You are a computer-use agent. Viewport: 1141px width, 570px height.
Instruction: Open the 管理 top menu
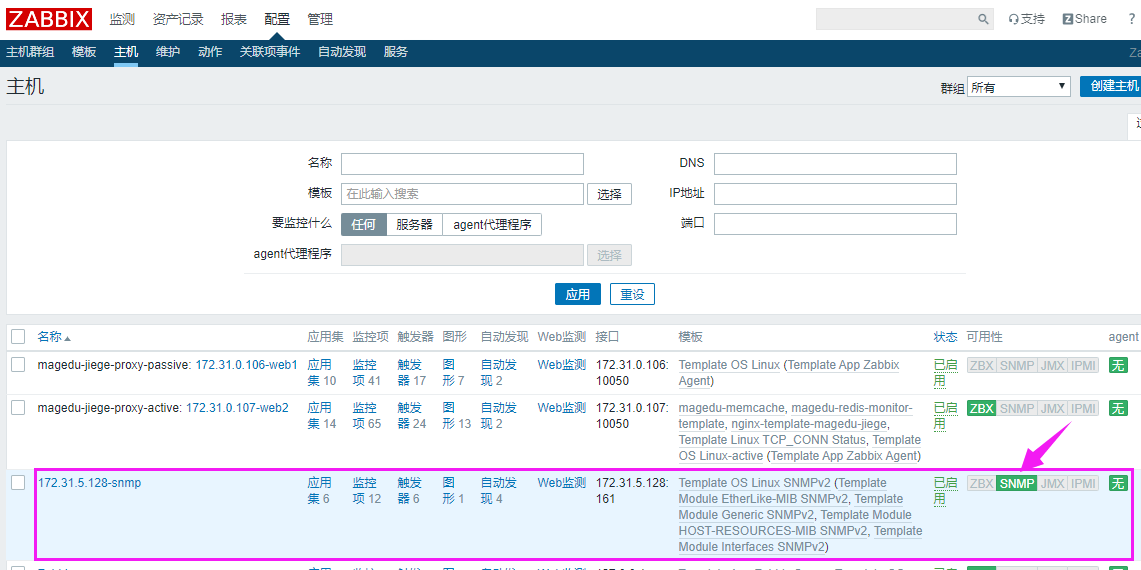319,19
